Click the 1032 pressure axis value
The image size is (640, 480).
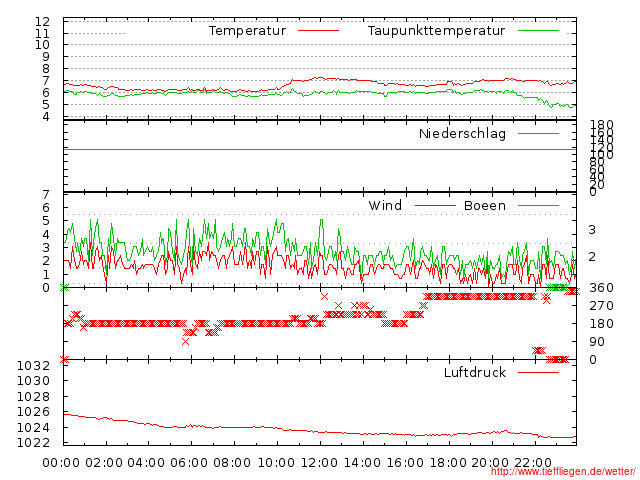coord(33,365)
